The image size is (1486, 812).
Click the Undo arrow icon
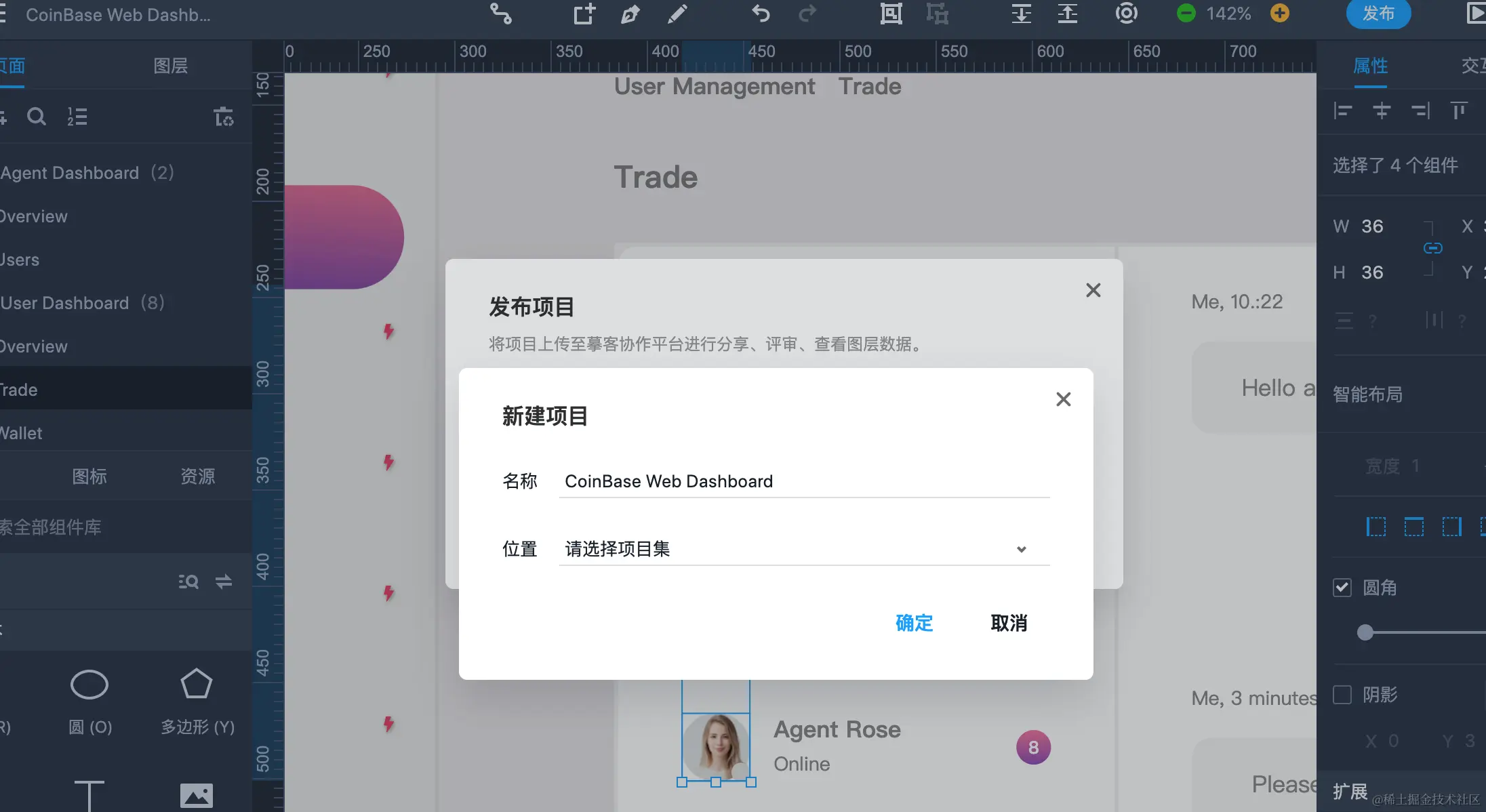click(761, 14)
